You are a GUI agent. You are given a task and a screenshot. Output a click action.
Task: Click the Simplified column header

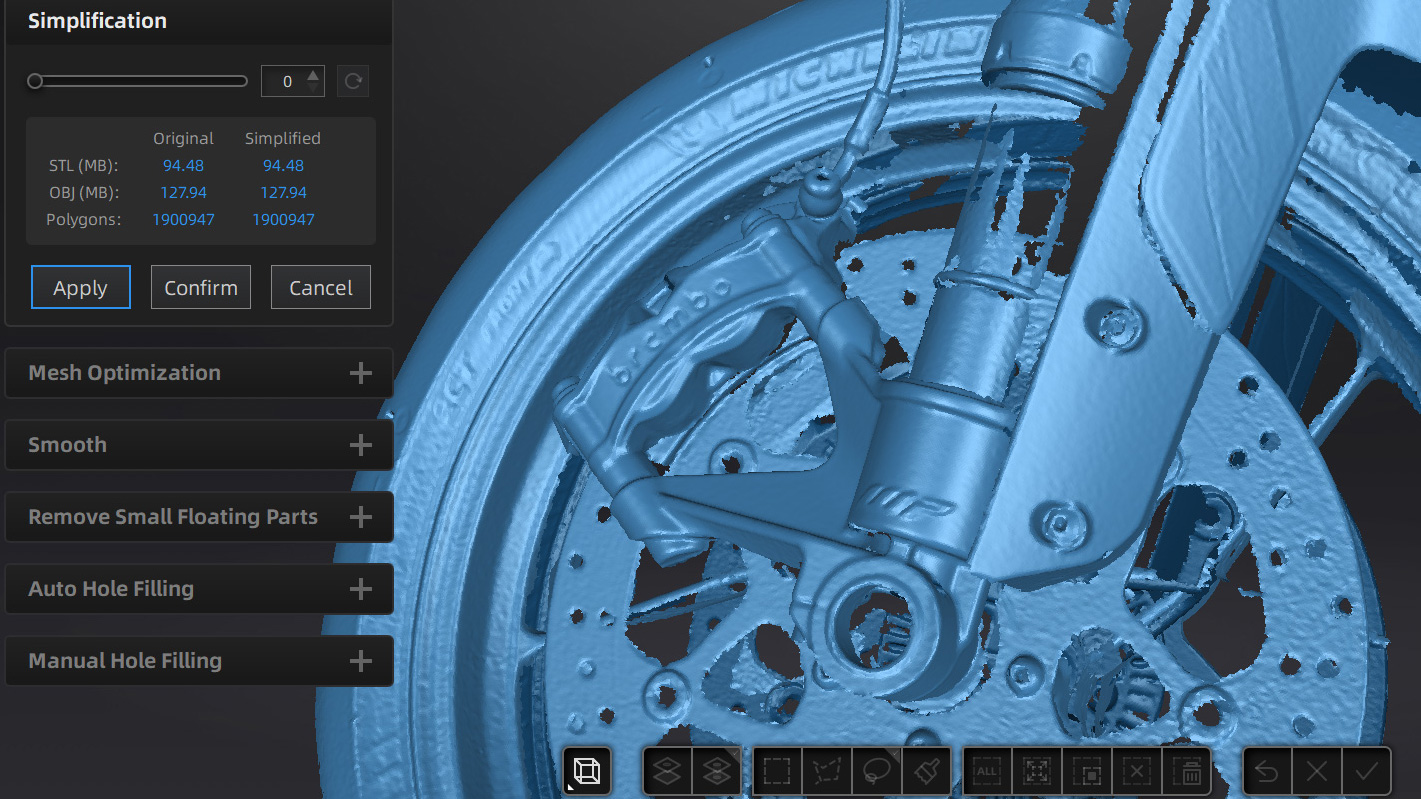tap(283, 138)
